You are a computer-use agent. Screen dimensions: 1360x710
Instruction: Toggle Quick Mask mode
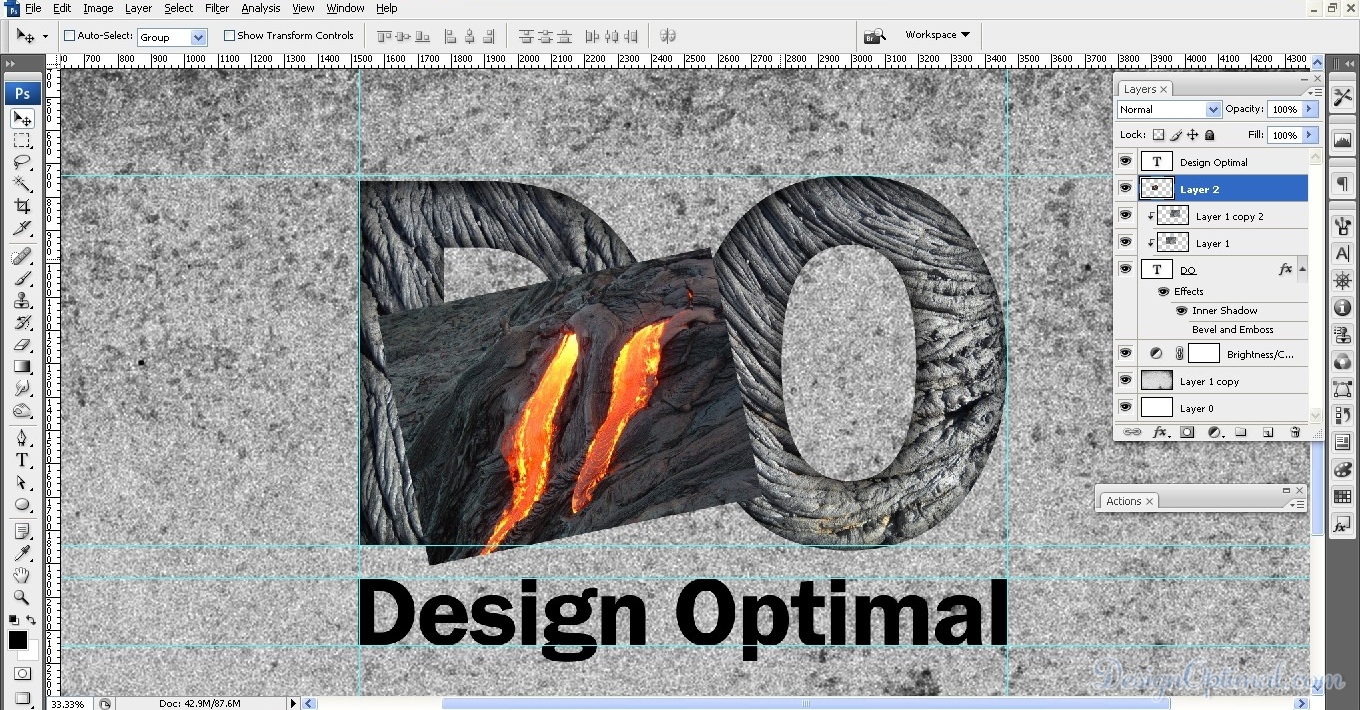point(22,674)
